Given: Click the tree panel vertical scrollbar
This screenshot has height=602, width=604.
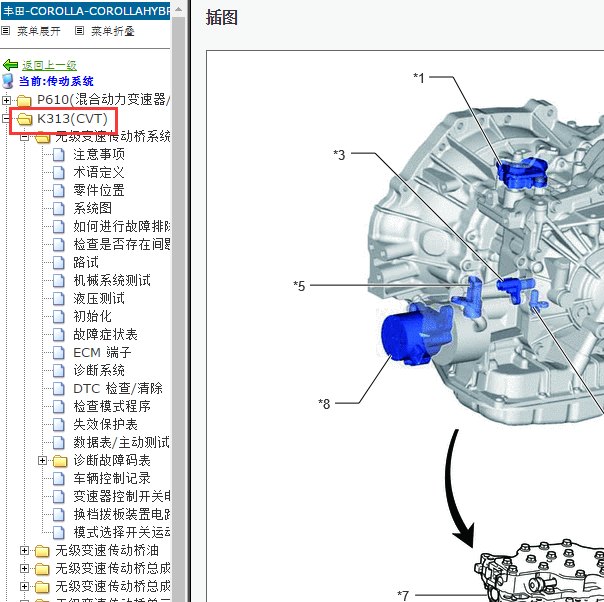Looking at the screenshot, I should pos(179,308).
